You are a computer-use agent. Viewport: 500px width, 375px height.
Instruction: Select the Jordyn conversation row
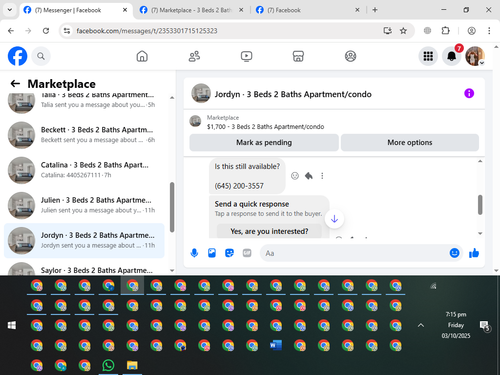click(x=84, y=241)
